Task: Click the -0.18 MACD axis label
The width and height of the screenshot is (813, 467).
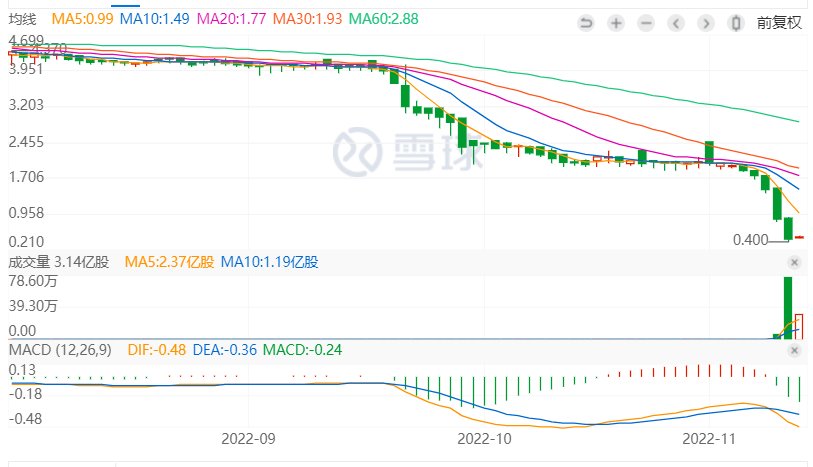Action: pos(25,394)
